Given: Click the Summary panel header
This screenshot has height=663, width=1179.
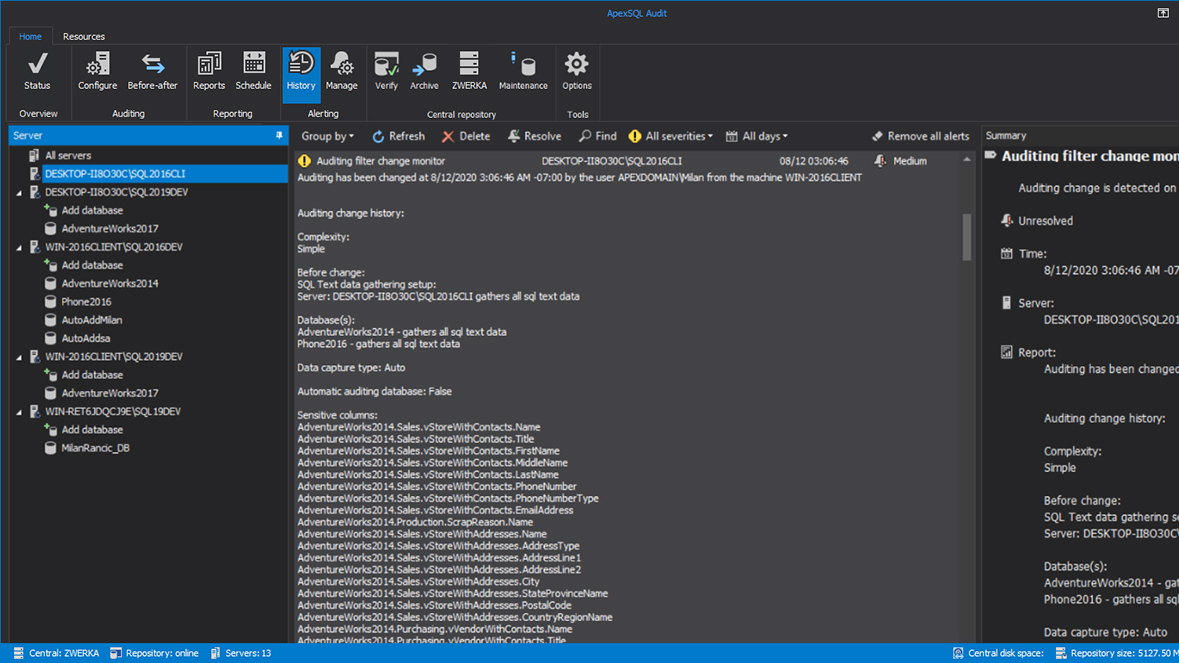Looking at the screenshot, I should click(1080, 135).
